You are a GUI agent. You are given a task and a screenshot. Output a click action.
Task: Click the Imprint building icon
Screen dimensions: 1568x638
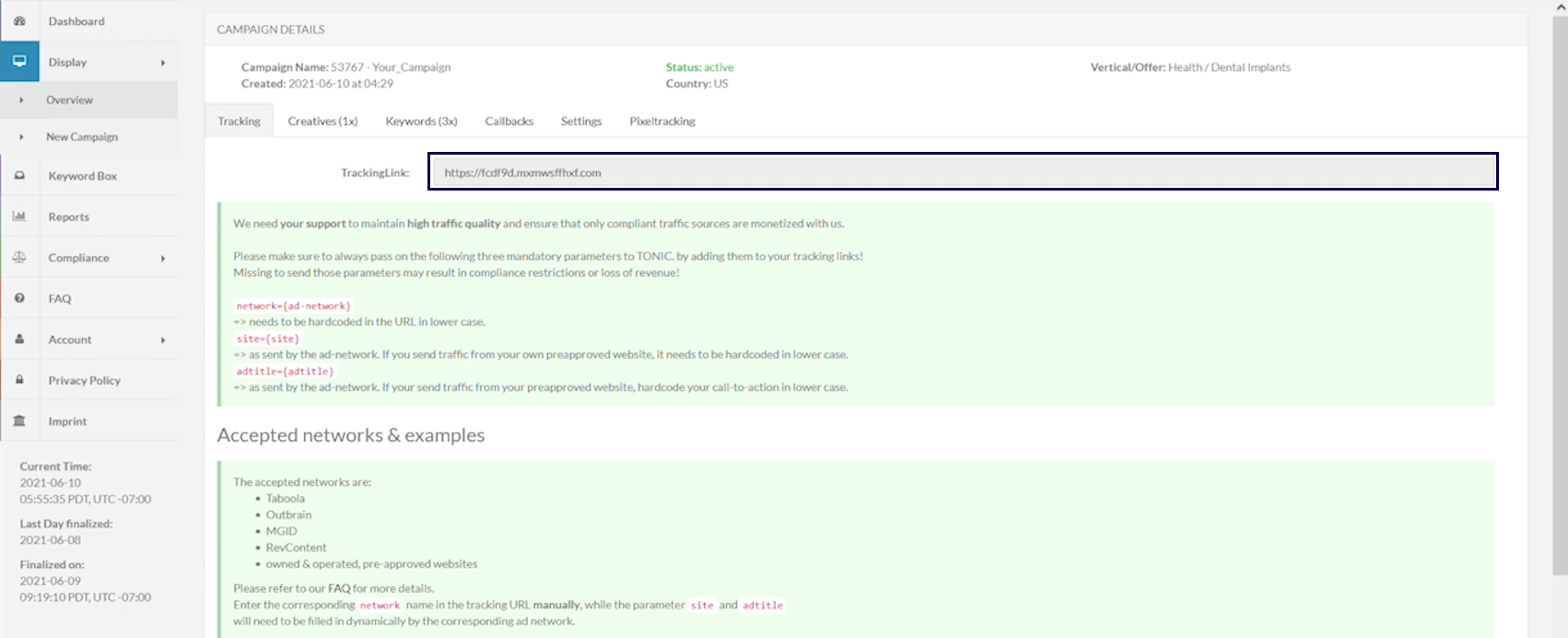(19, 421)
